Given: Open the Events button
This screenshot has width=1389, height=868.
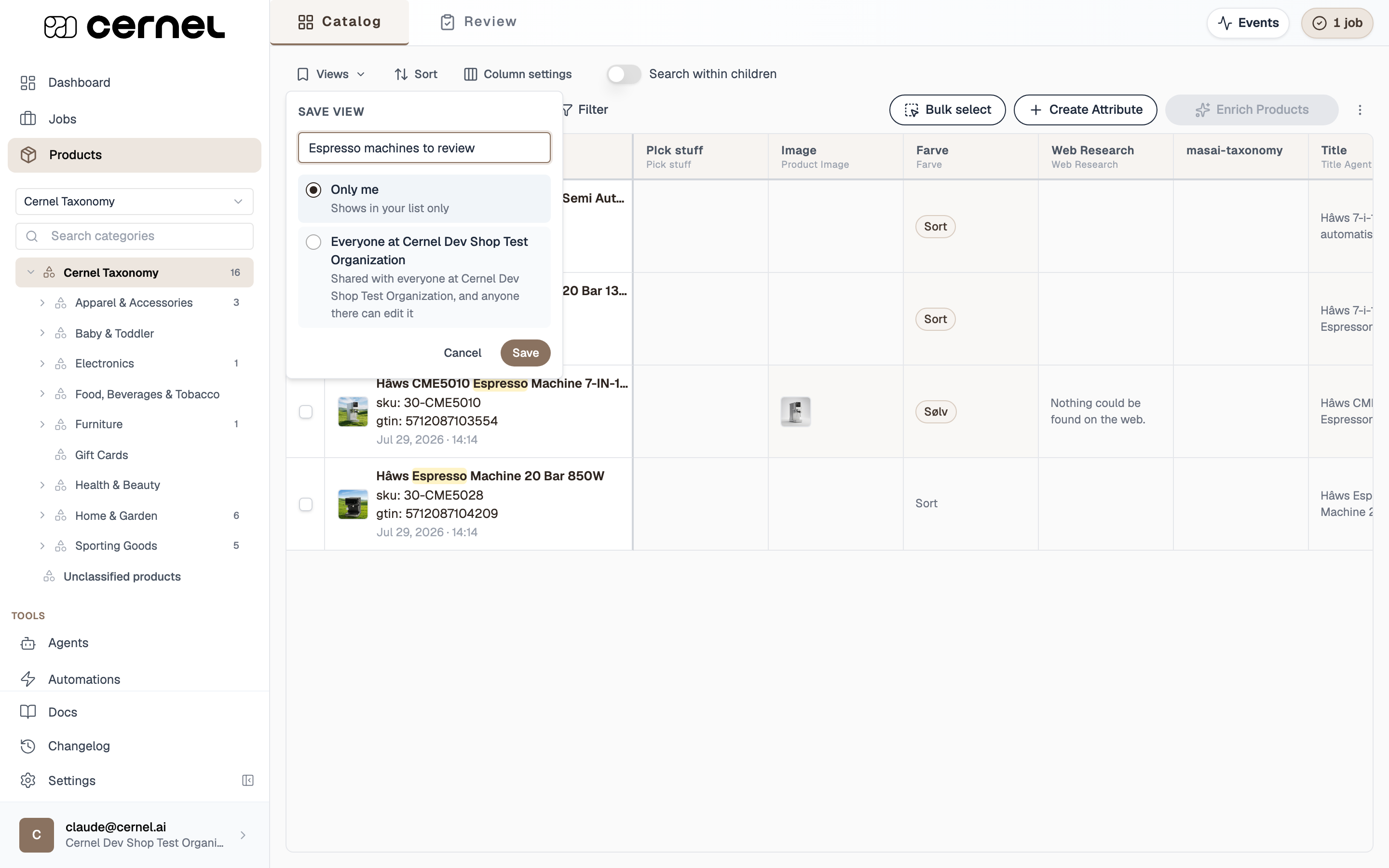Looking at the screenshot, I should [1248, 23].
